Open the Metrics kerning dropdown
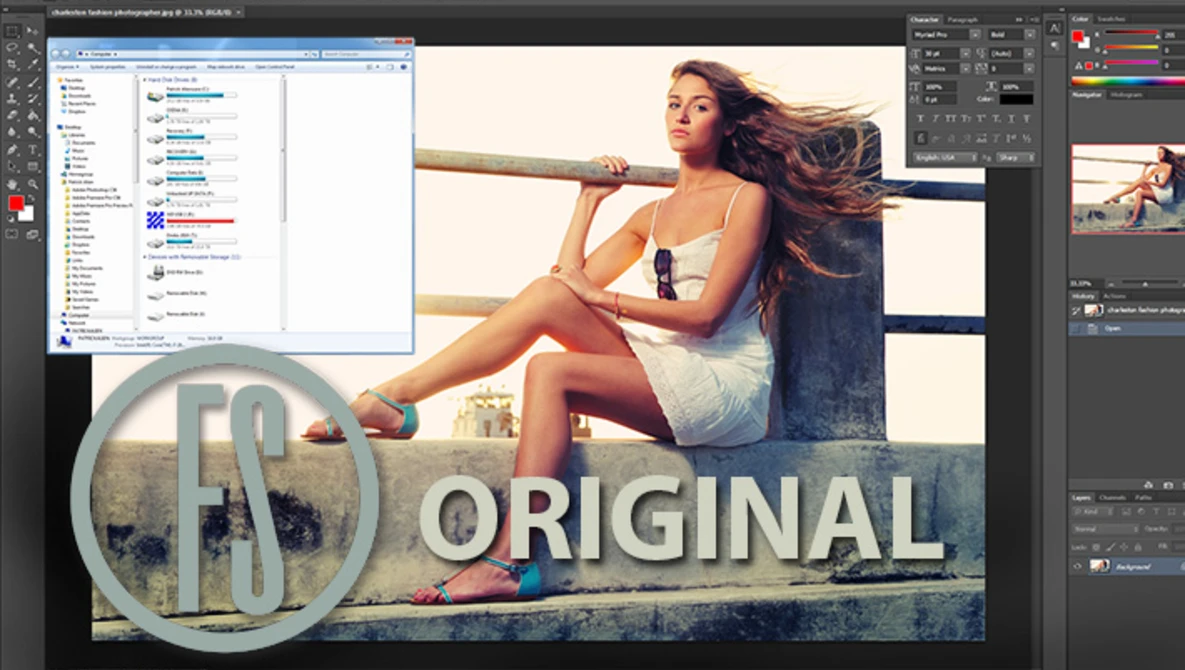 point(965,69)
